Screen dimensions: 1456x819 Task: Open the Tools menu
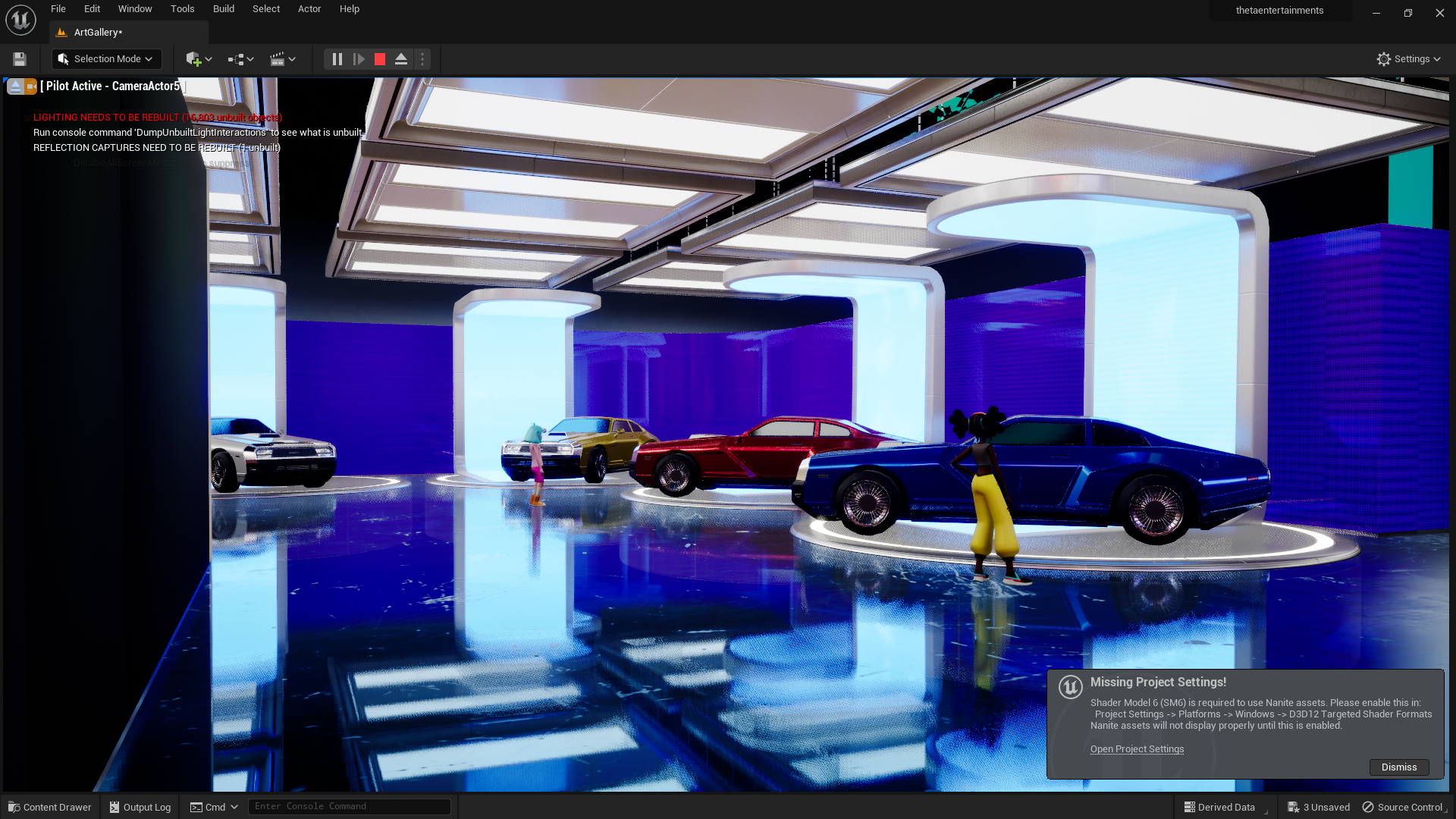coord(182,9)
